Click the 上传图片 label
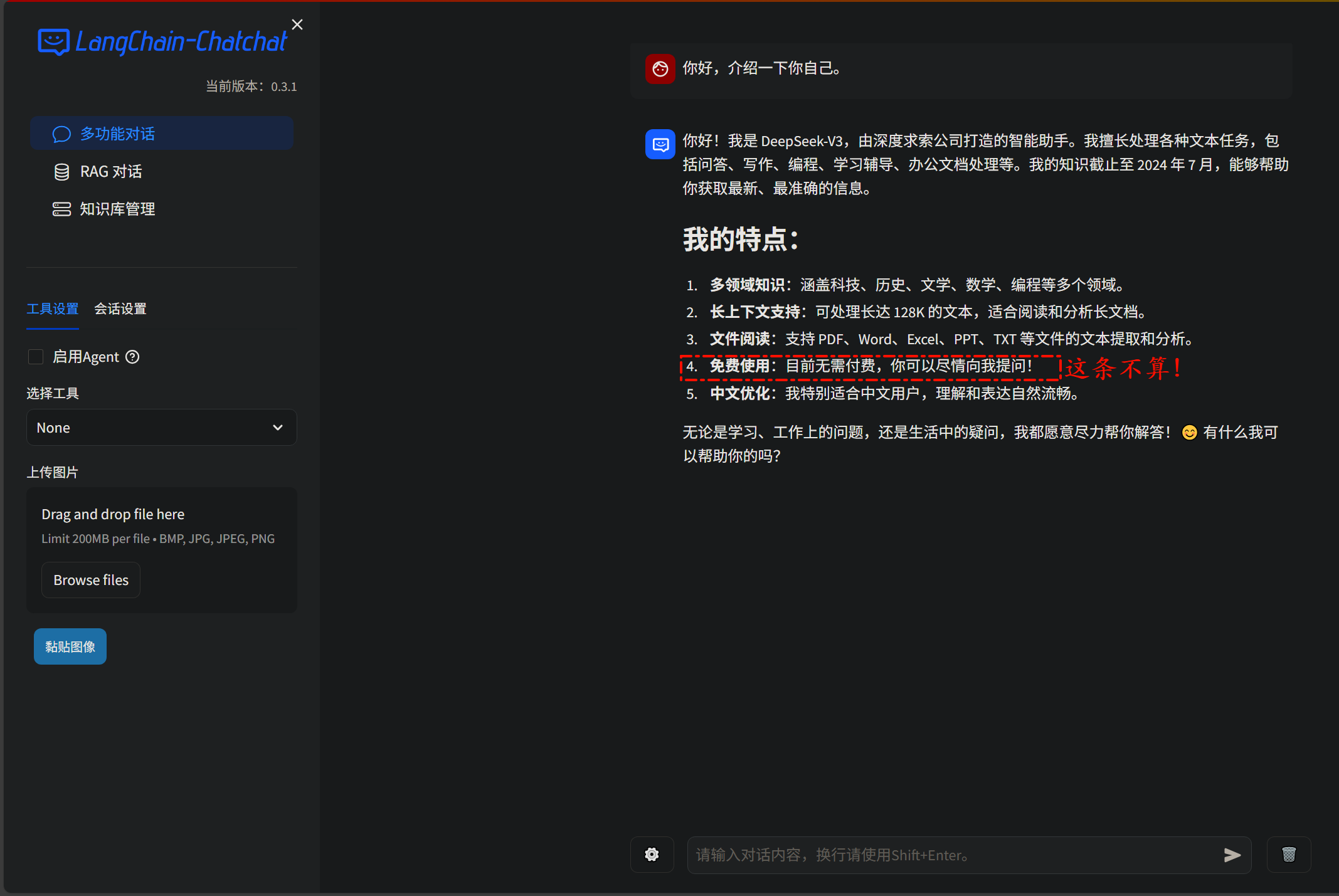This screenshot has height=896, width=1339. pyautogui.click(x=53, y=472)
